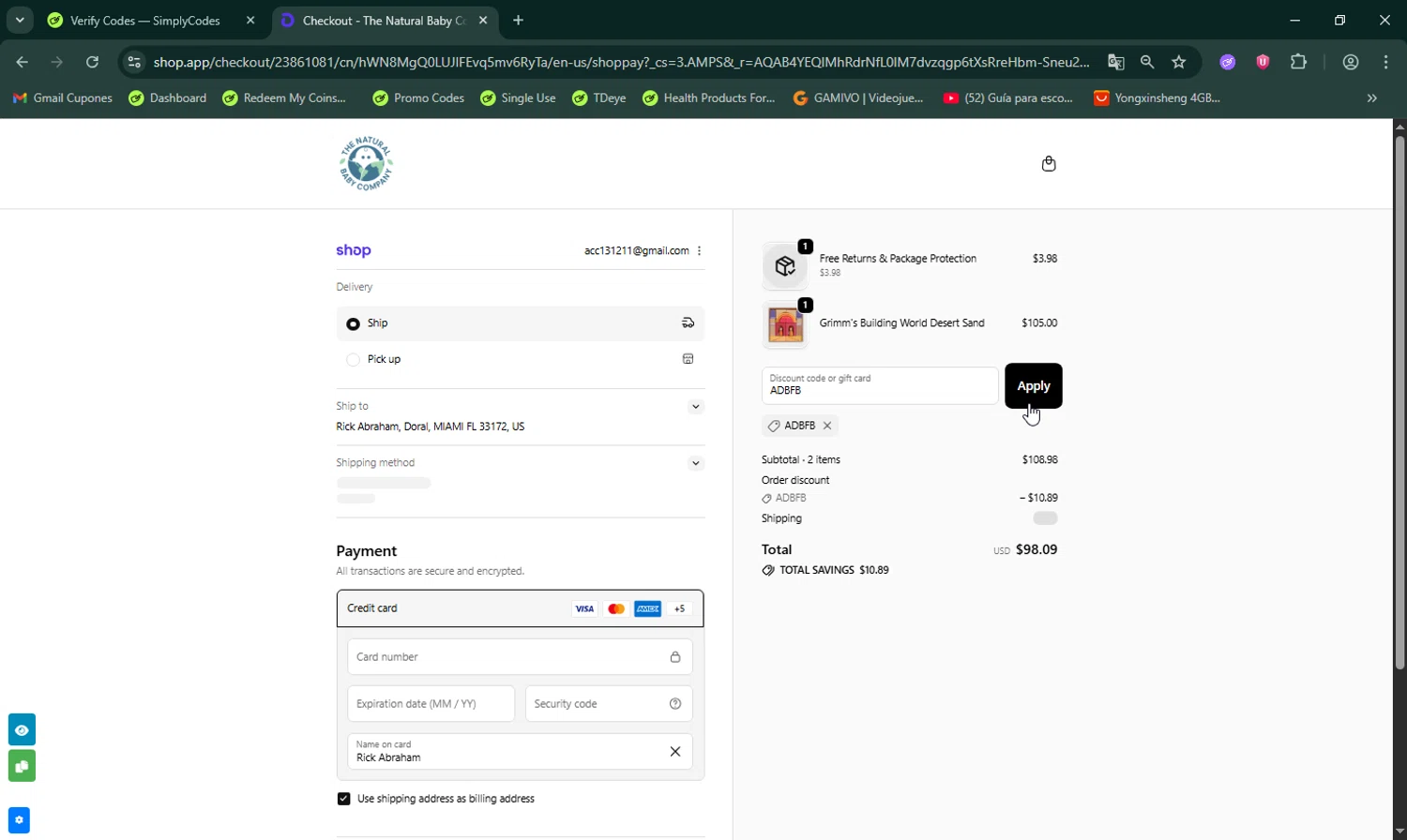The width and height of the screenshot is (1407, 840).
Task: Click the Expiration date field
Action: [x=431, y=704]
